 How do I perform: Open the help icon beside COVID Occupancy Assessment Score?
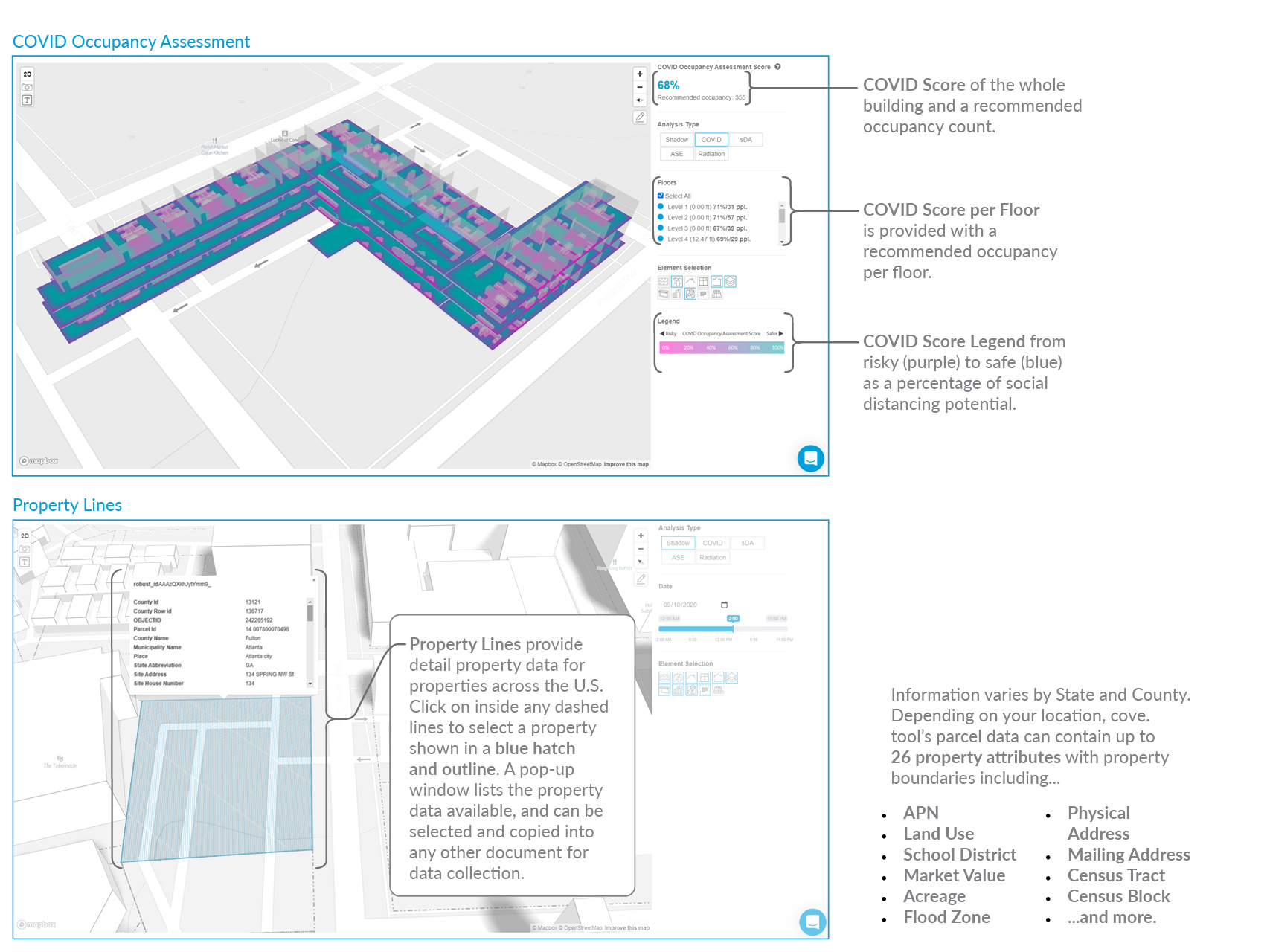click(x=777, y=67)
